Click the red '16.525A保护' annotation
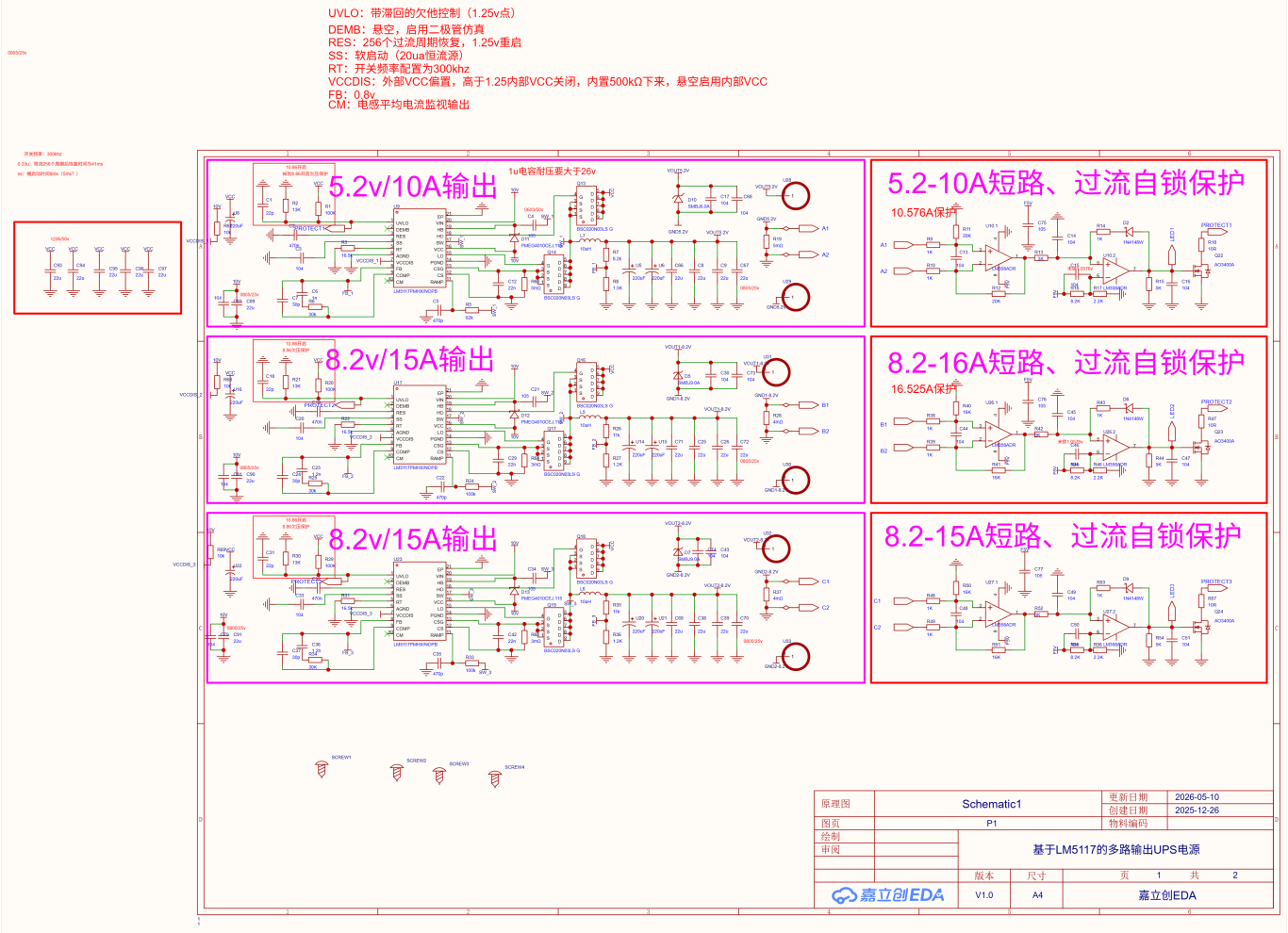This screenshot has height=933, width=1288. 923,388
